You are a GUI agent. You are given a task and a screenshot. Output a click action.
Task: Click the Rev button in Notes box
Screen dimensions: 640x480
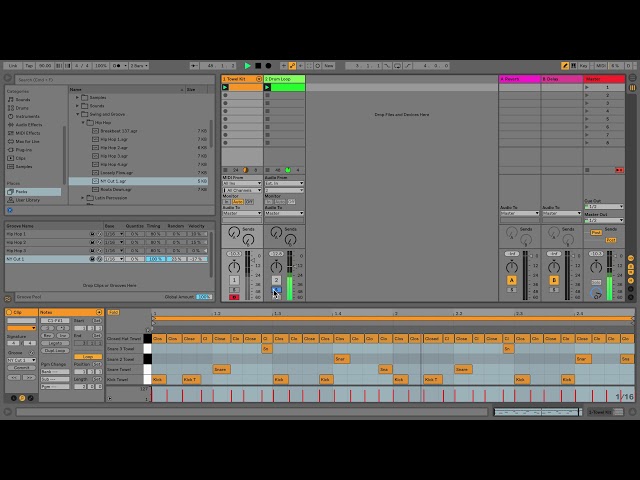click(47, 336)
